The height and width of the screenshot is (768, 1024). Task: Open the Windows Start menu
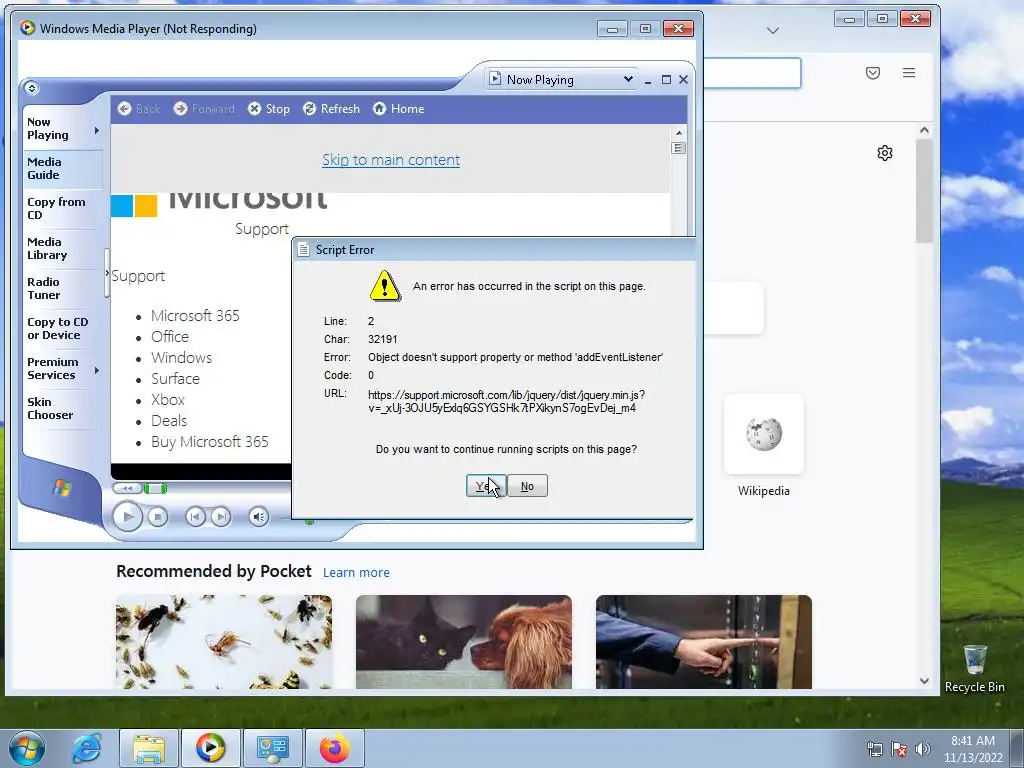[27, 748]
